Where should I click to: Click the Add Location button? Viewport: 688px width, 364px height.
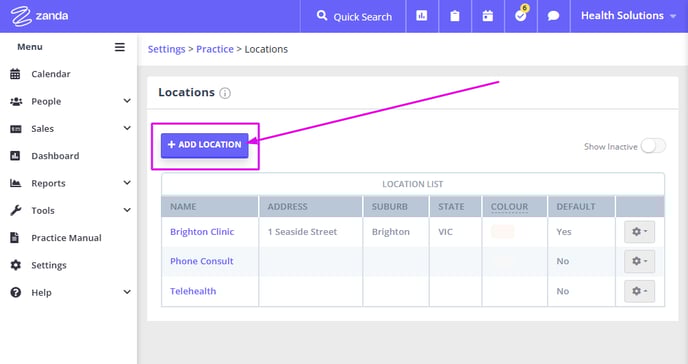point(204,145)
